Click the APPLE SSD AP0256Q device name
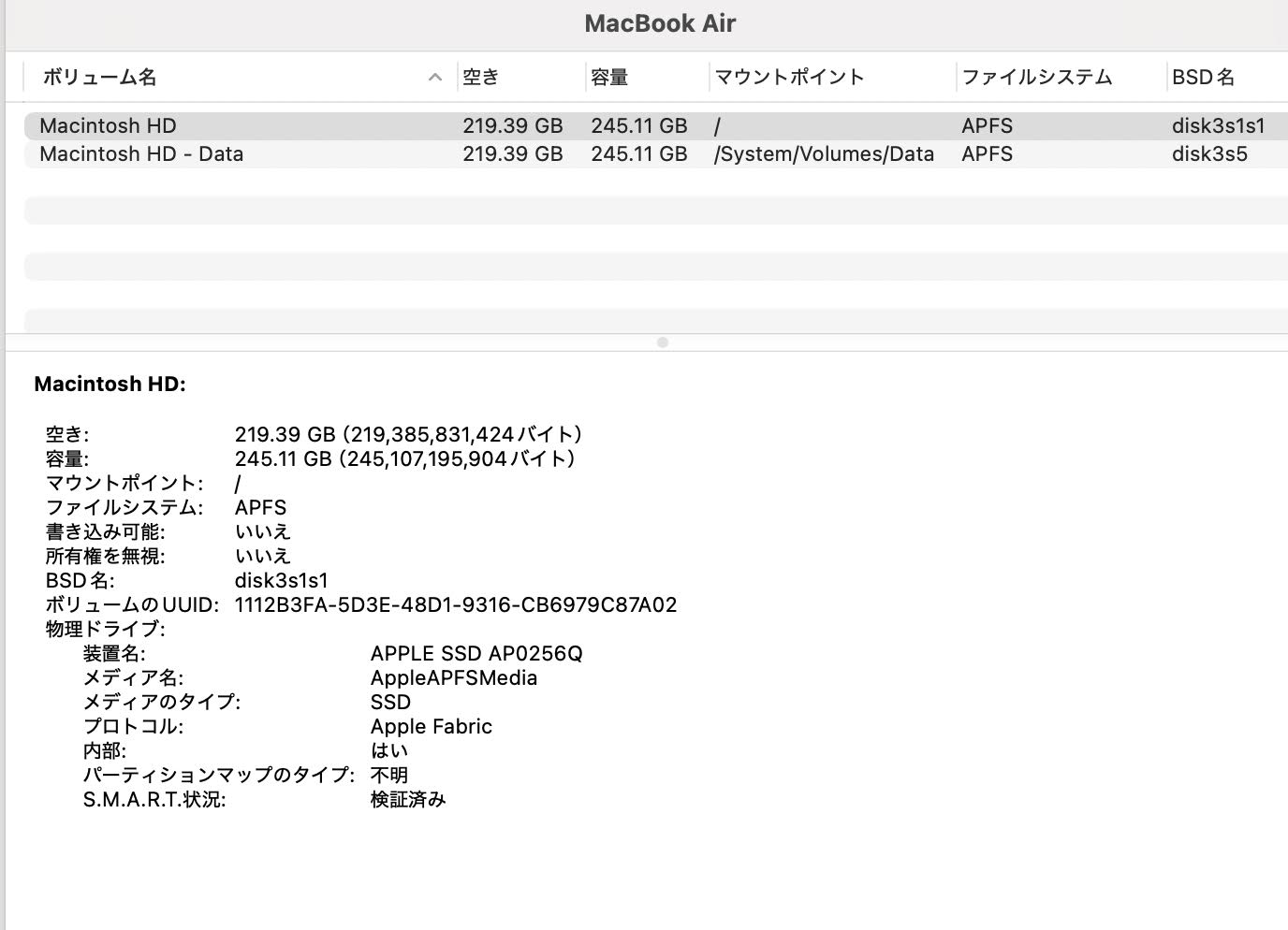 point(478,653)
